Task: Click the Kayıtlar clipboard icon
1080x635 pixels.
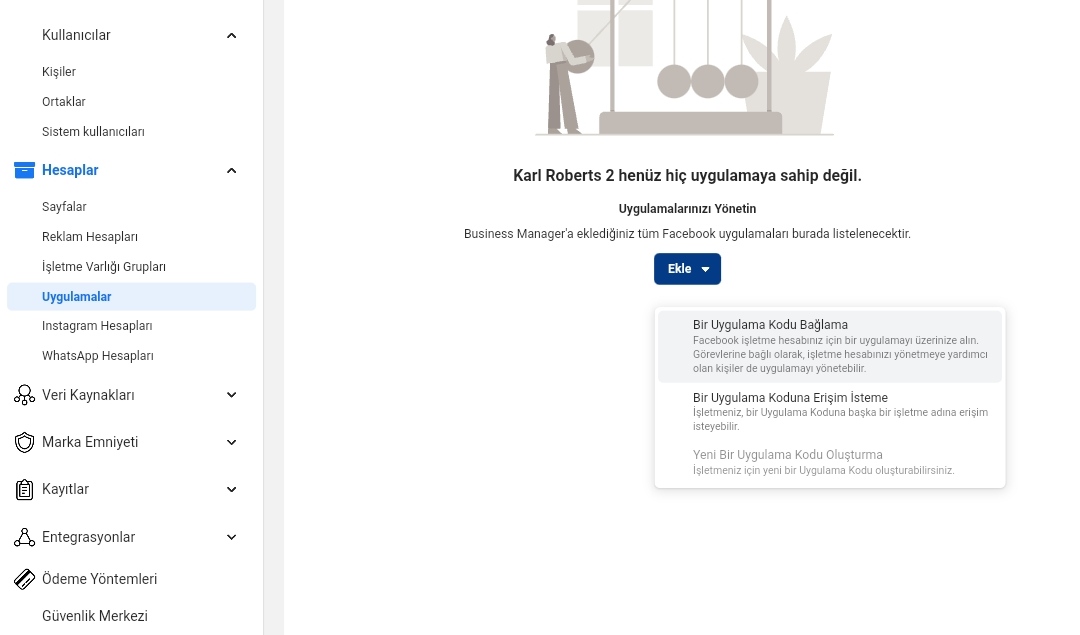Action: [x=24, y=490]
